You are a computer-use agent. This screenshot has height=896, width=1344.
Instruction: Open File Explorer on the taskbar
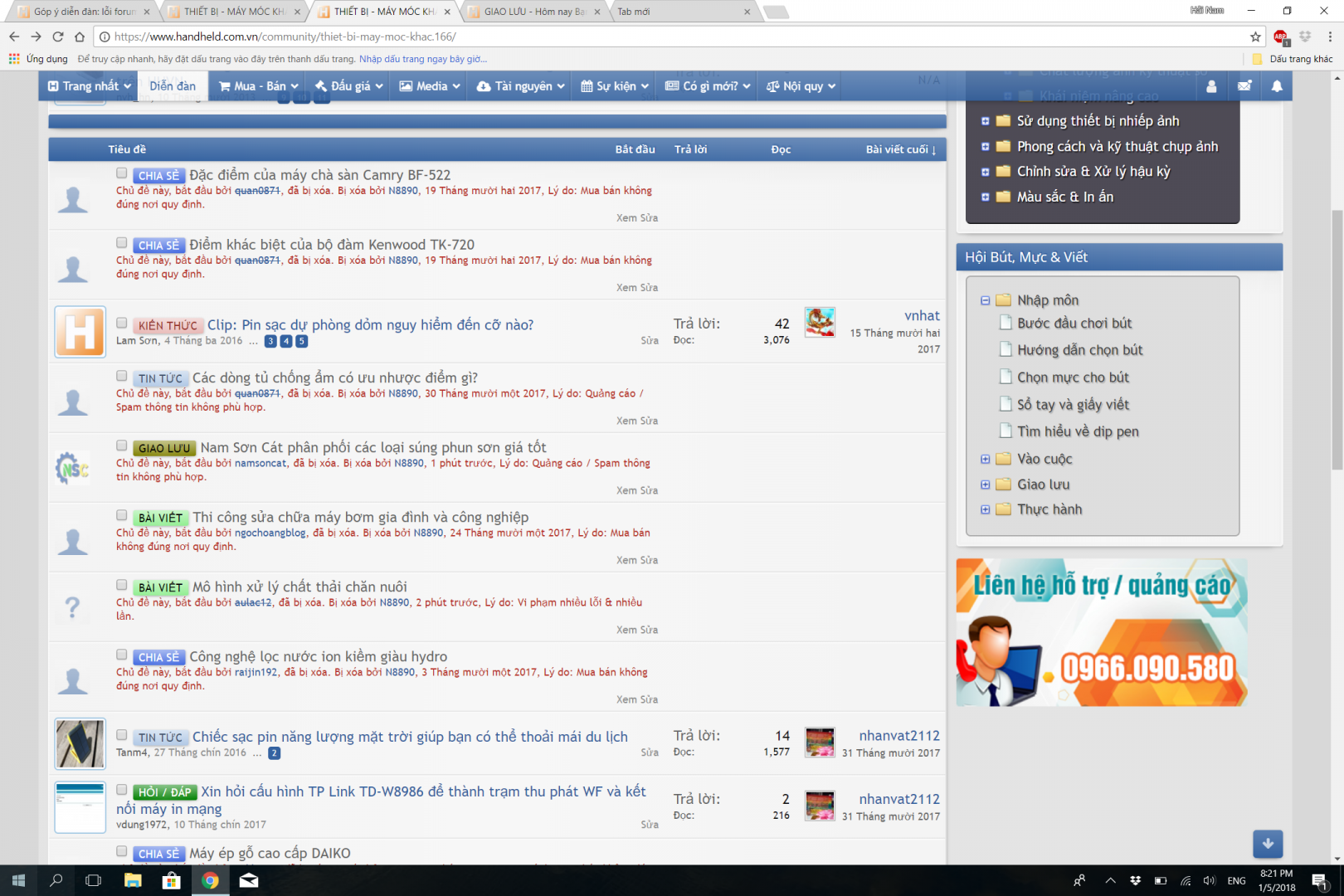click(x=133, y=880)
